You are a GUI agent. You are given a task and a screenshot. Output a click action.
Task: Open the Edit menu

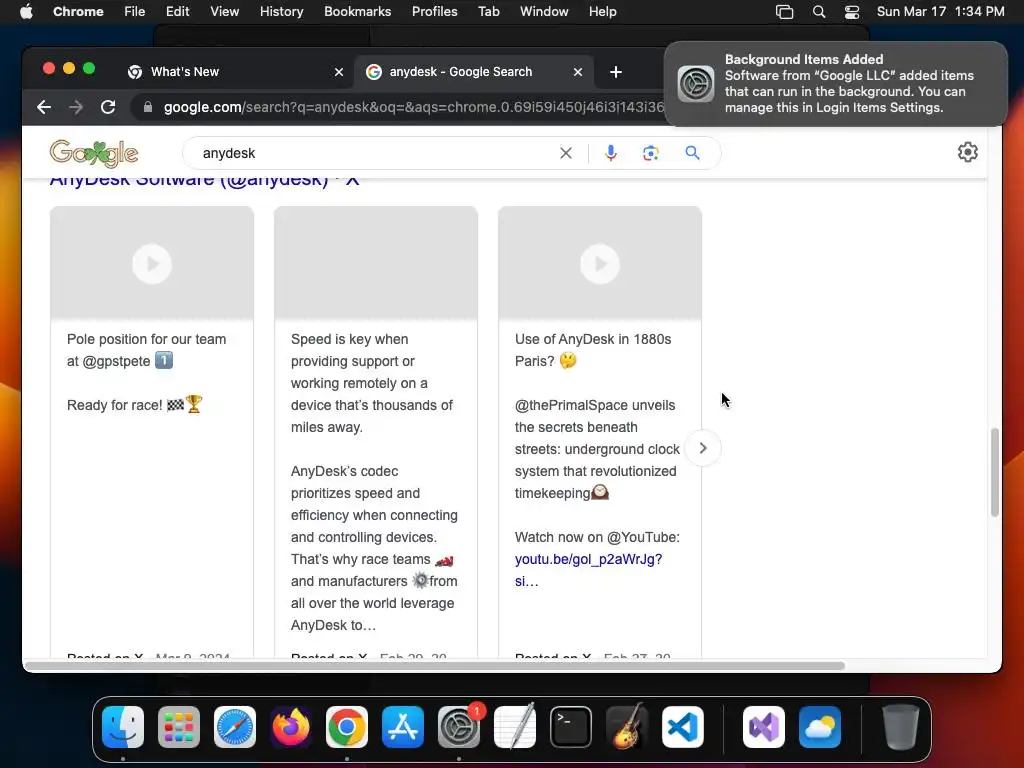pyautogui.click(x=177, y=12)
